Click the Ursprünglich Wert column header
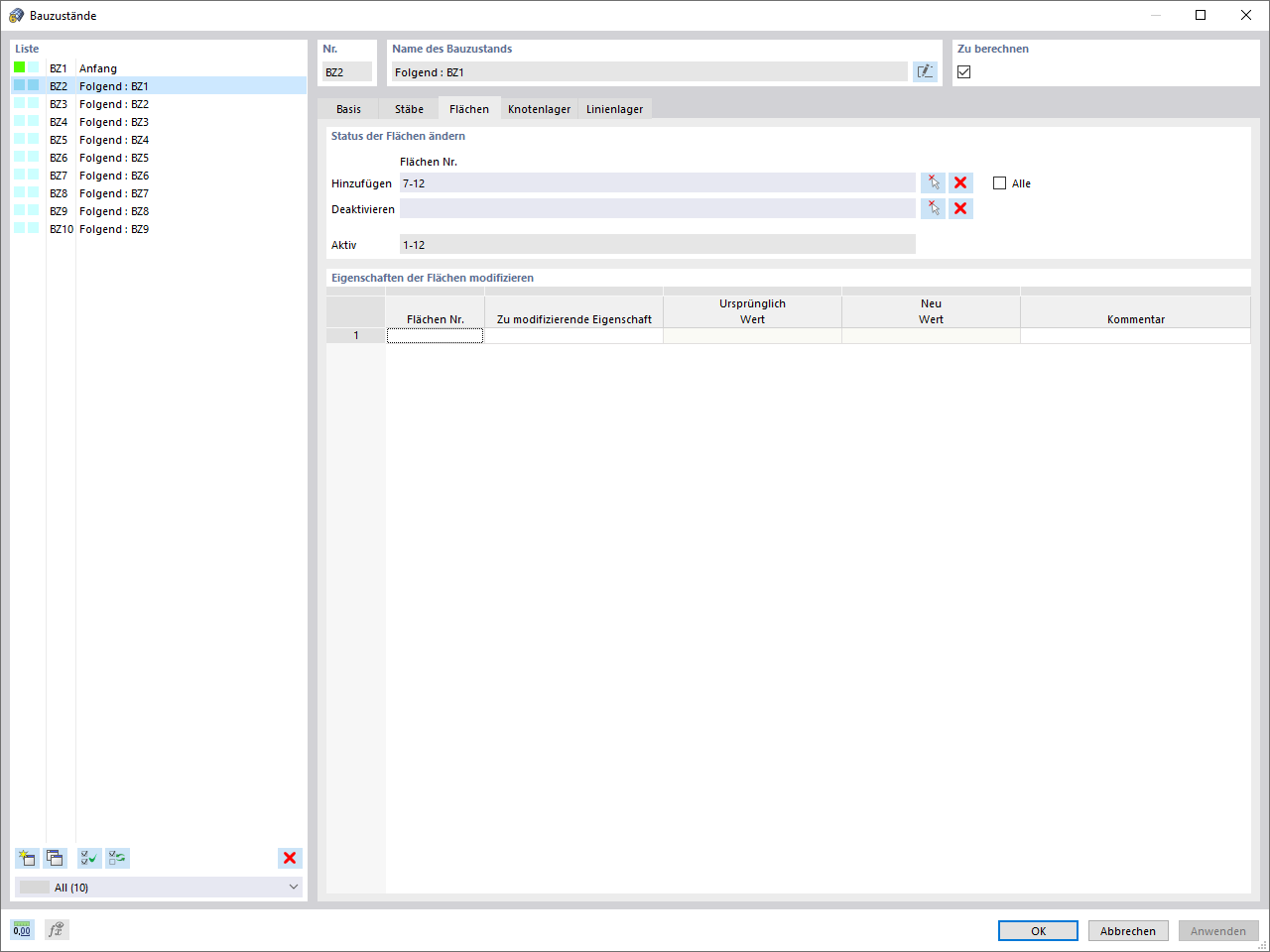 (x=752, y=311)
